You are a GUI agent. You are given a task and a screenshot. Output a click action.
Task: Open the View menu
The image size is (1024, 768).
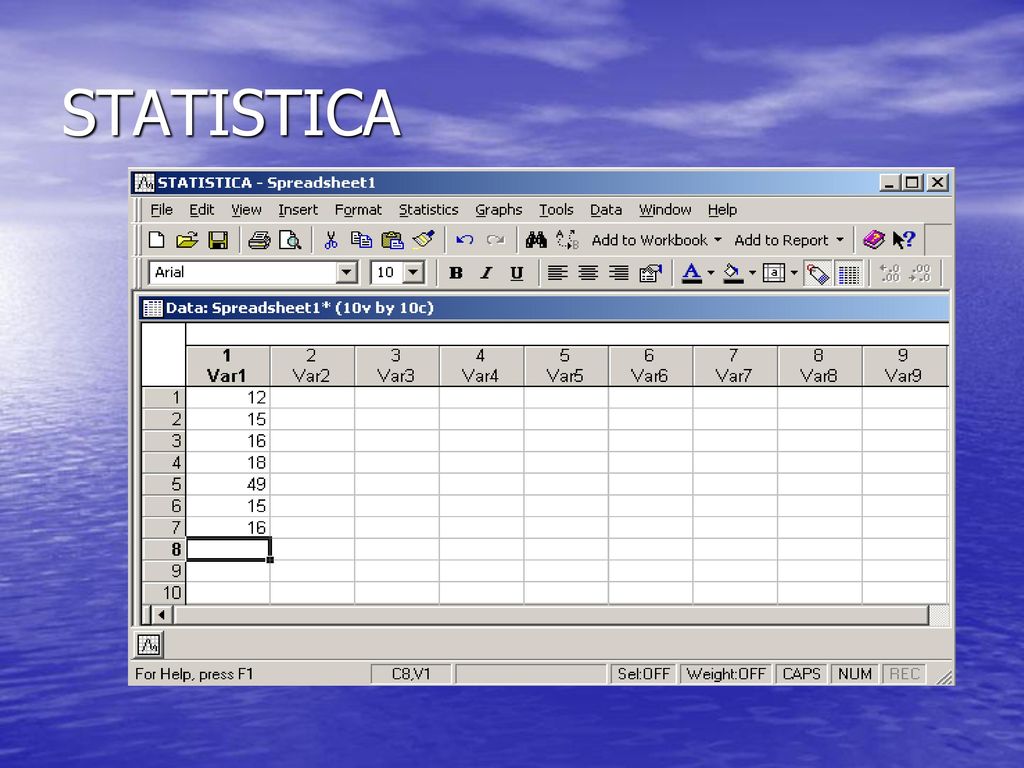pos(246,210)
